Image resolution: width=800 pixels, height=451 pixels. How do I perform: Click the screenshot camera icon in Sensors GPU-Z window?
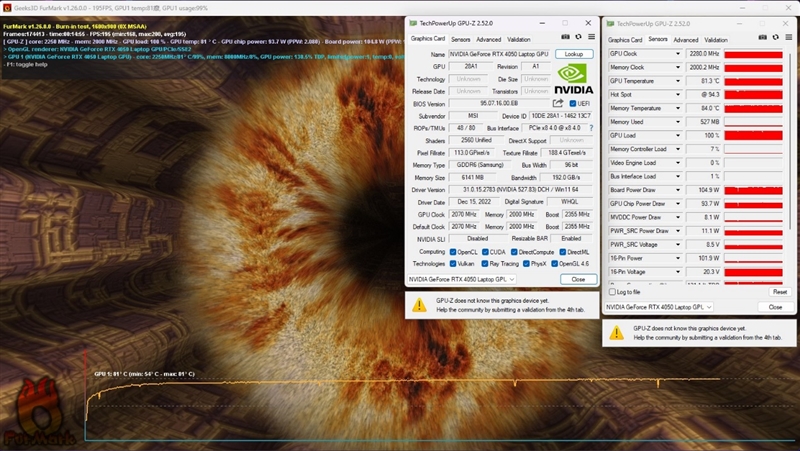pos(762,37)
